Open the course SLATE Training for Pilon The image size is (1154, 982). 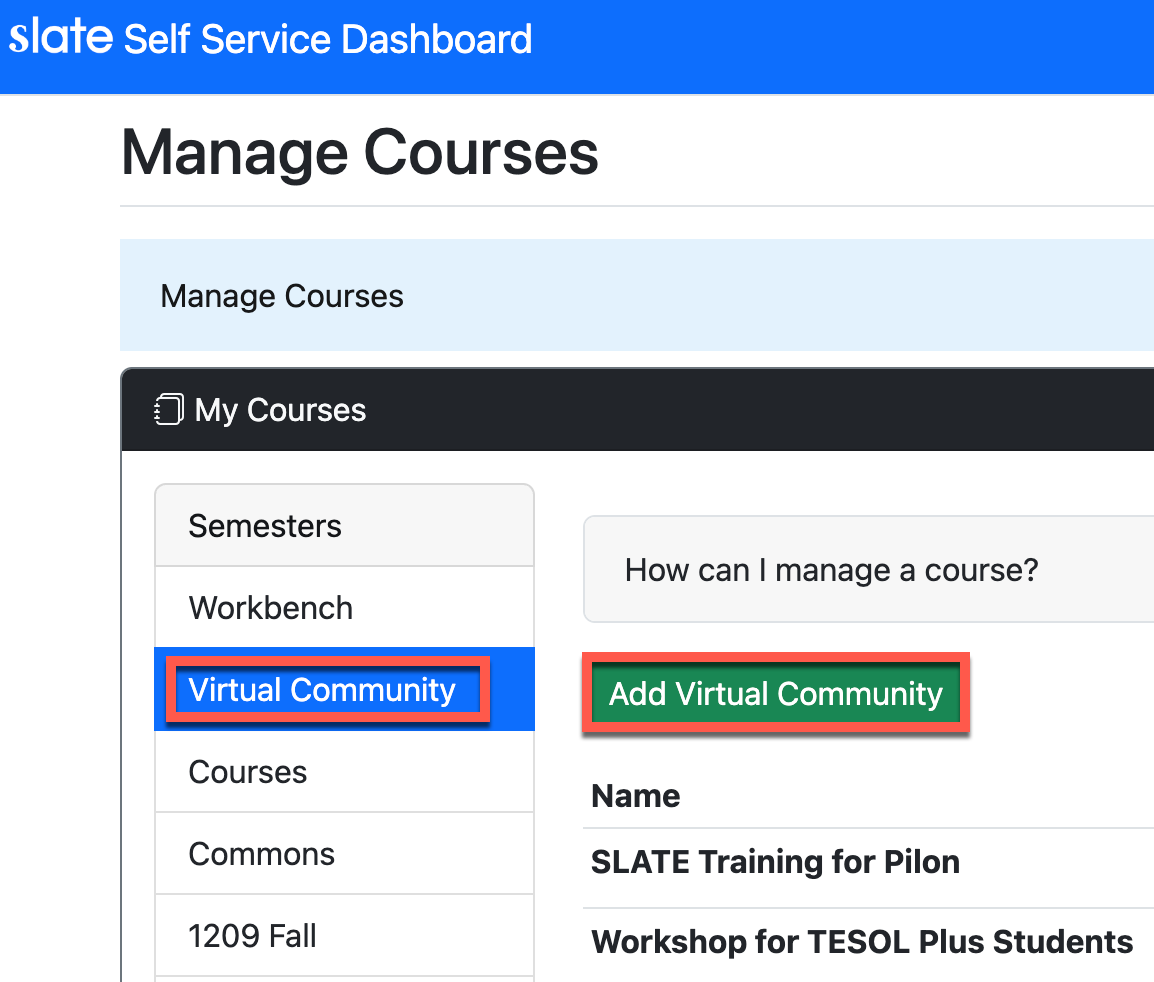tap(775, 861)
